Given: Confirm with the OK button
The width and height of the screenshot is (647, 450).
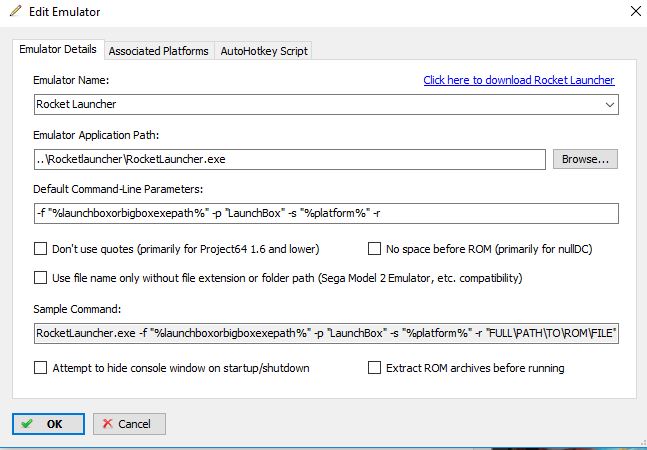Looking at the screenshot, I should coord(48,424).
